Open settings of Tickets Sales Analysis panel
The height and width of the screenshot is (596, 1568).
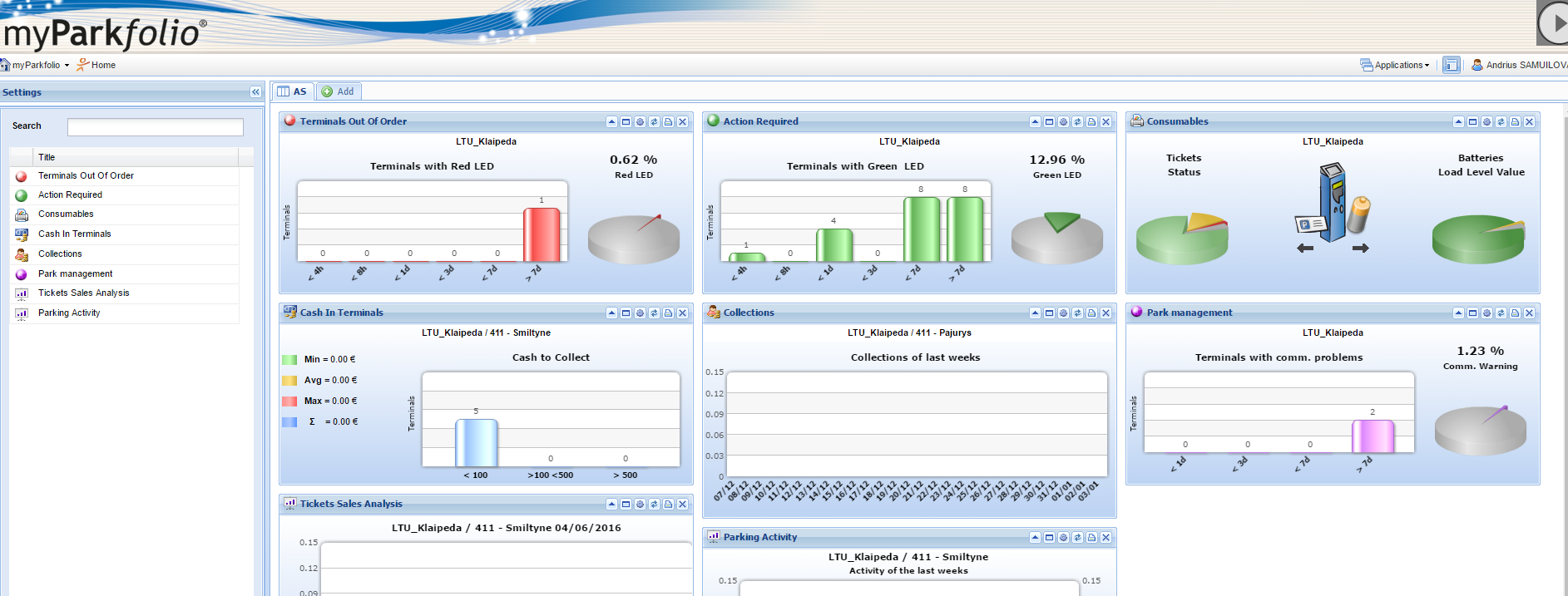pyautogui.click(x=640, y=505)
